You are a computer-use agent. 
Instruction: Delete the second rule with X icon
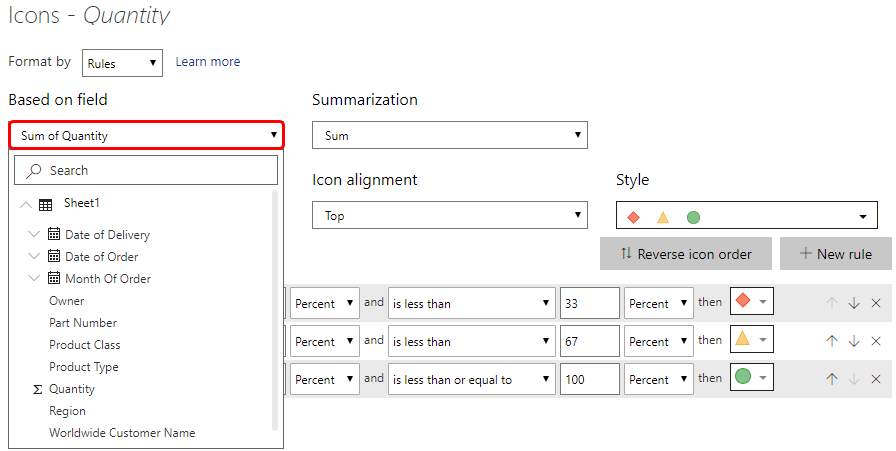pos(876,341)
